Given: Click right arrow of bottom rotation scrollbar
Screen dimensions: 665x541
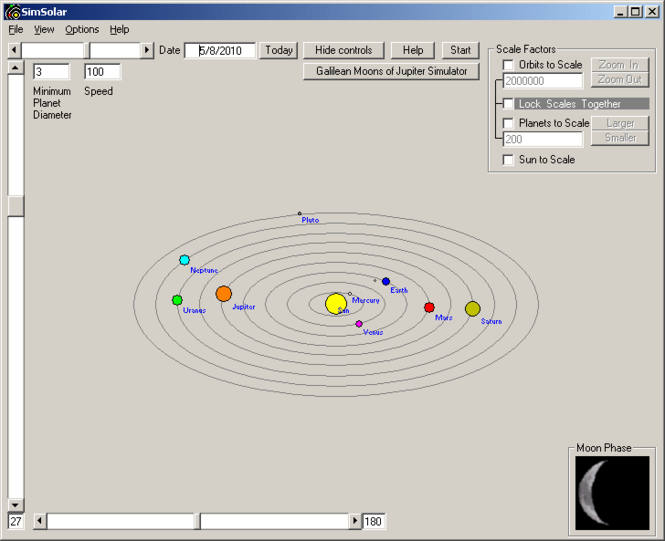Looking at the screenshot, I should 355,521.
